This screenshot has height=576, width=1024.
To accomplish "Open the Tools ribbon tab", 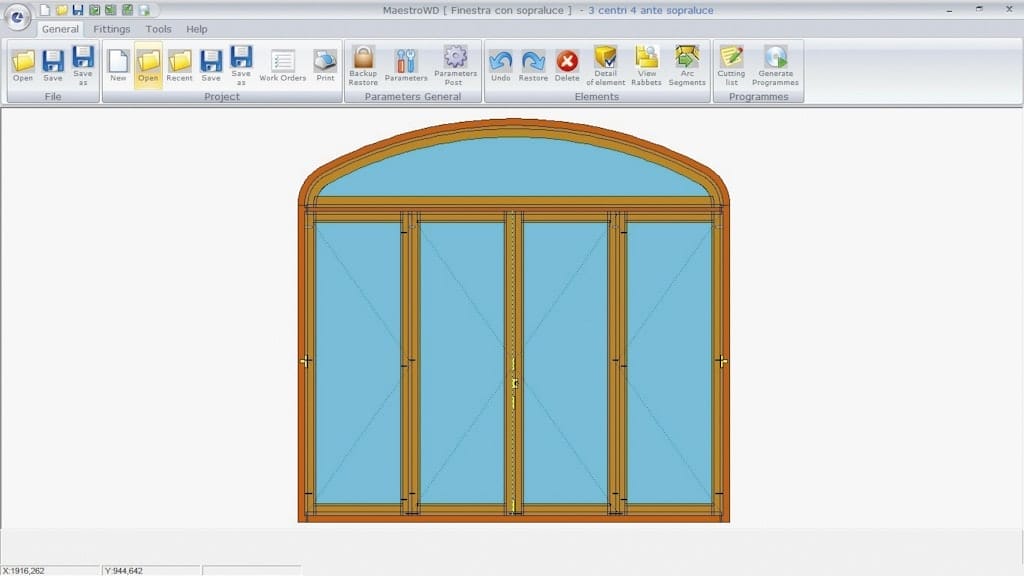I will (158, 30).
